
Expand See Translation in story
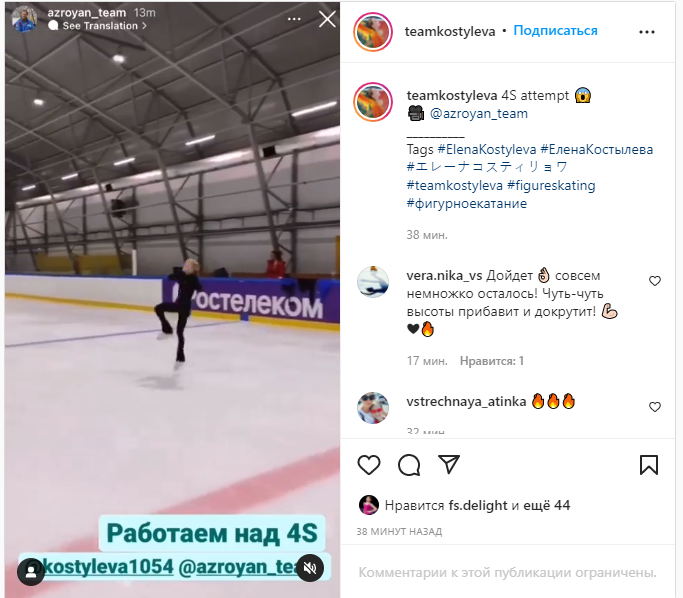(99, 26)
